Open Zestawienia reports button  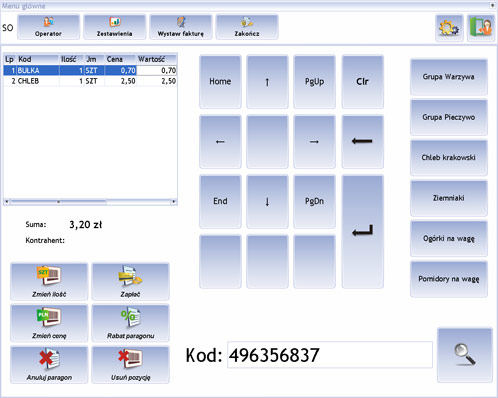pos(114,27)
